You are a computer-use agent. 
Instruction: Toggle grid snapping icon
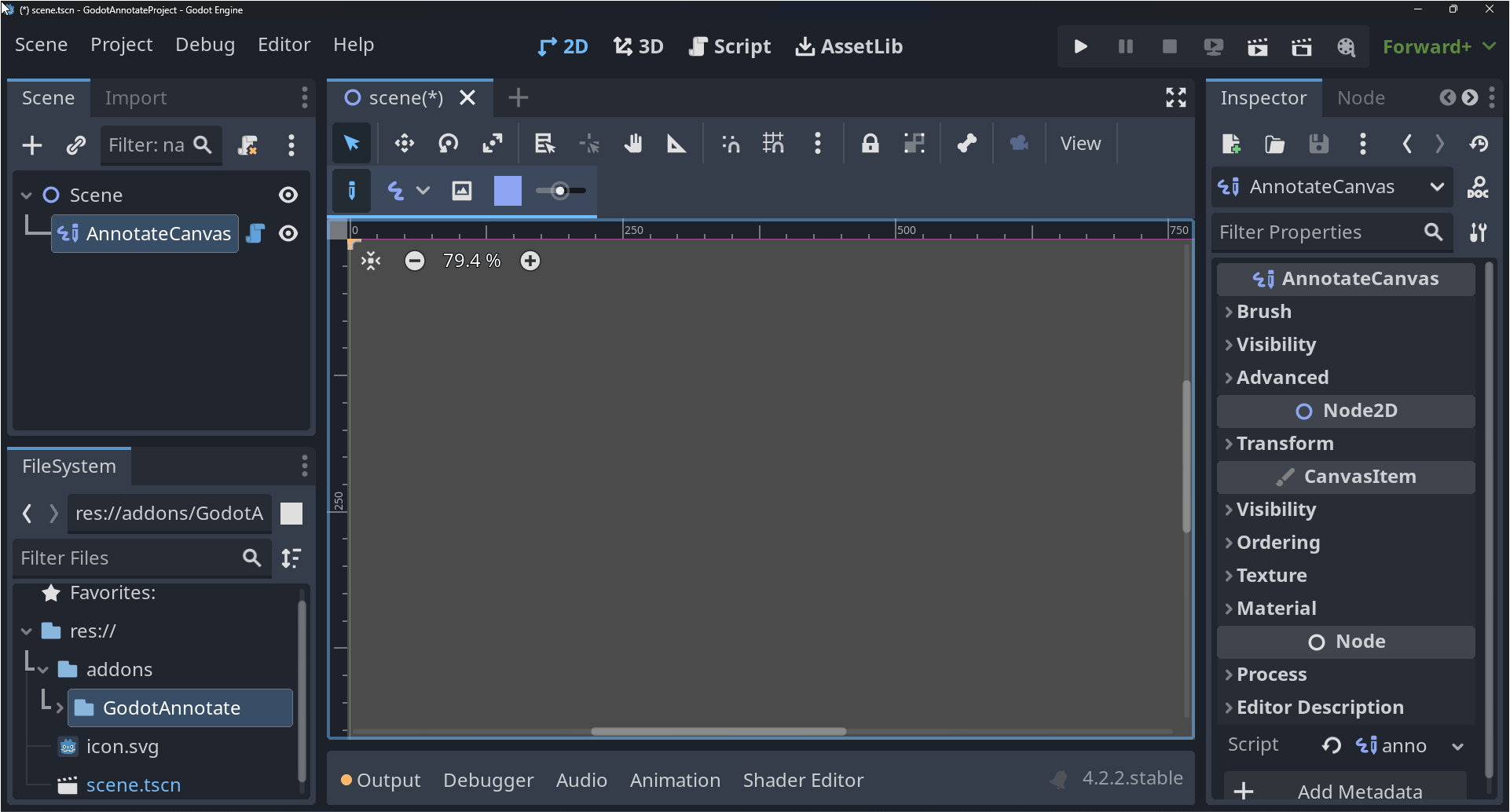pyautogui.click(x=773, y=144)
